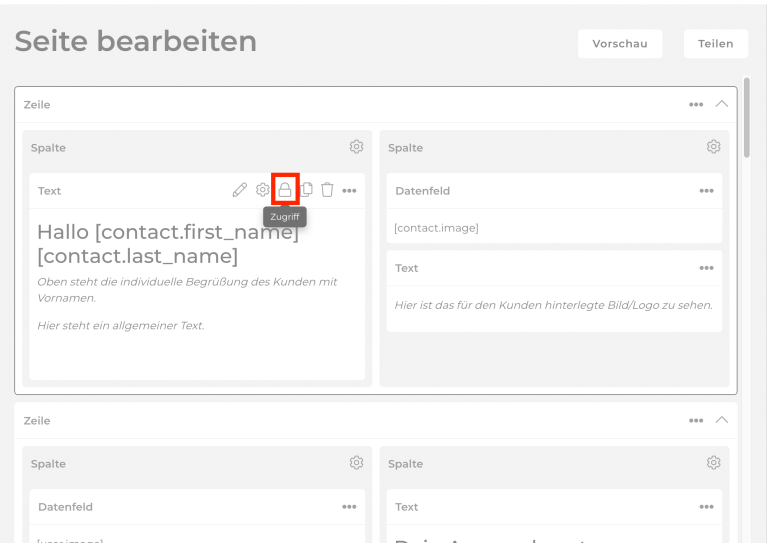The height and width of the screenshot is (543, 768).
Task: Duplicate the Text block via copy icon
Action: click(x=307, y=190)
